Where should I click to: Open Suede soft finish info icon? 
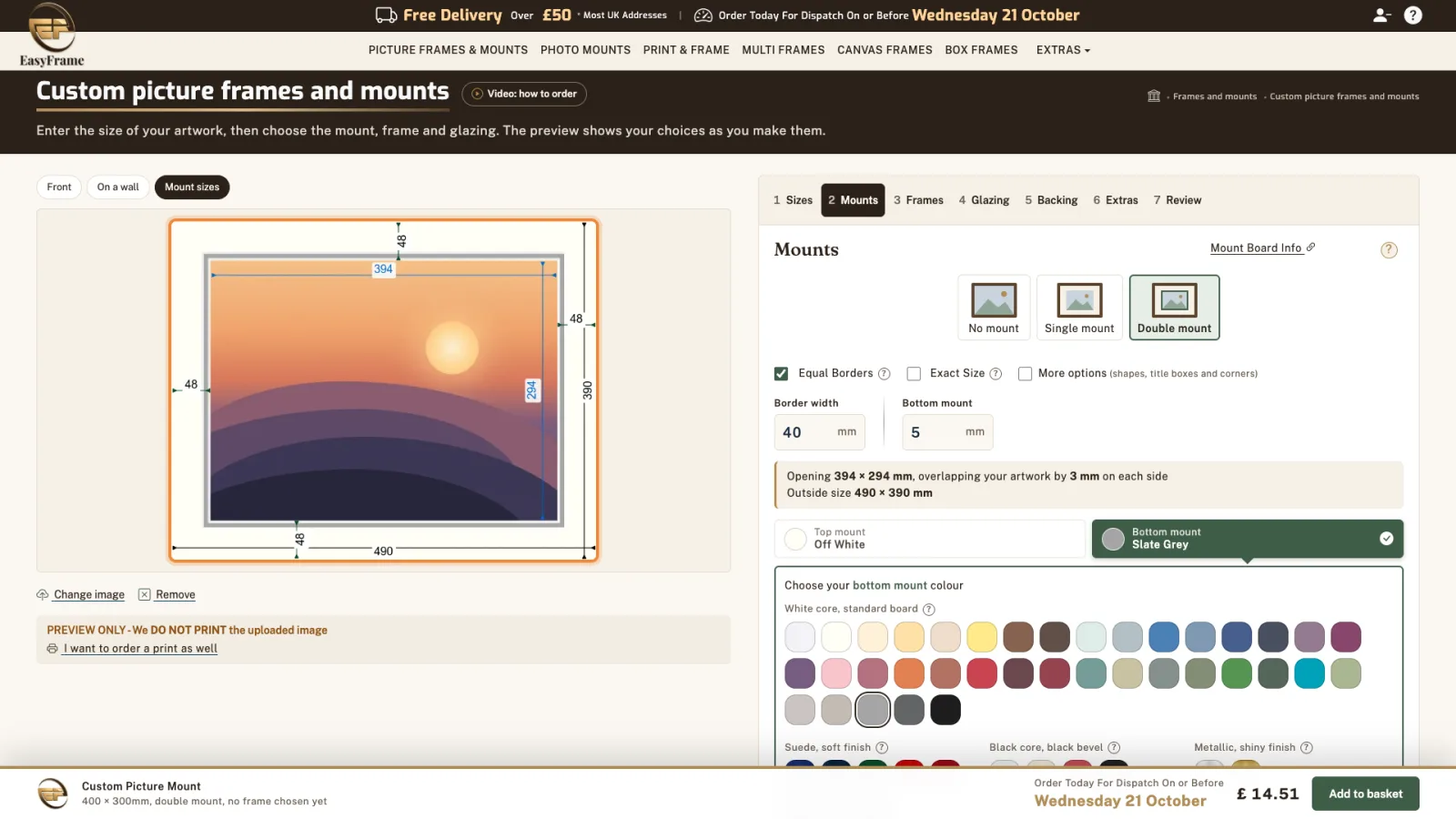(x=882, y=748)
